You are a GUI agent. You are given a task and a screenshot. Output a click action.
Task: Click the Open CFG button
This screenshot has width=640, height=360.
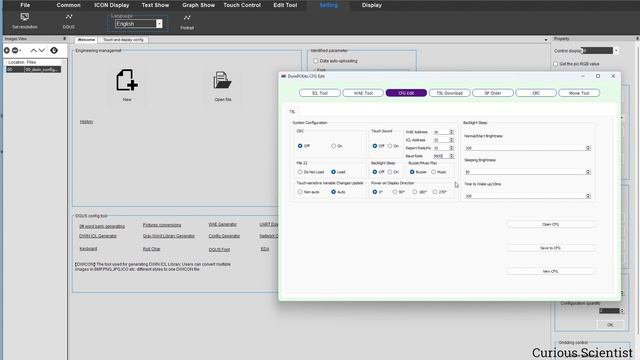(x=550, y=224)
